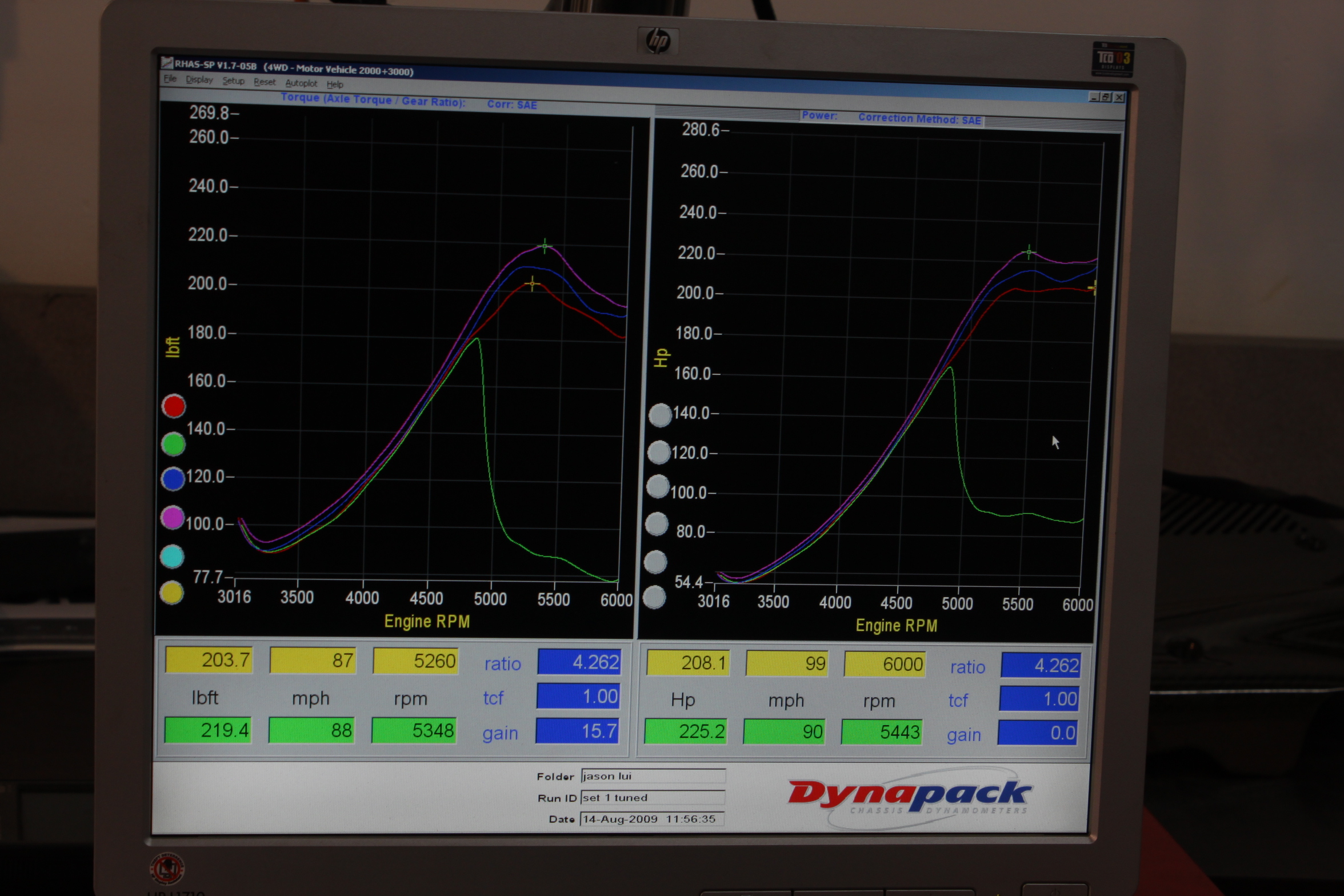This screenshot has height=896, width=1344.
Task: Click the yellow cursor on torque graph
Action: 532,283
